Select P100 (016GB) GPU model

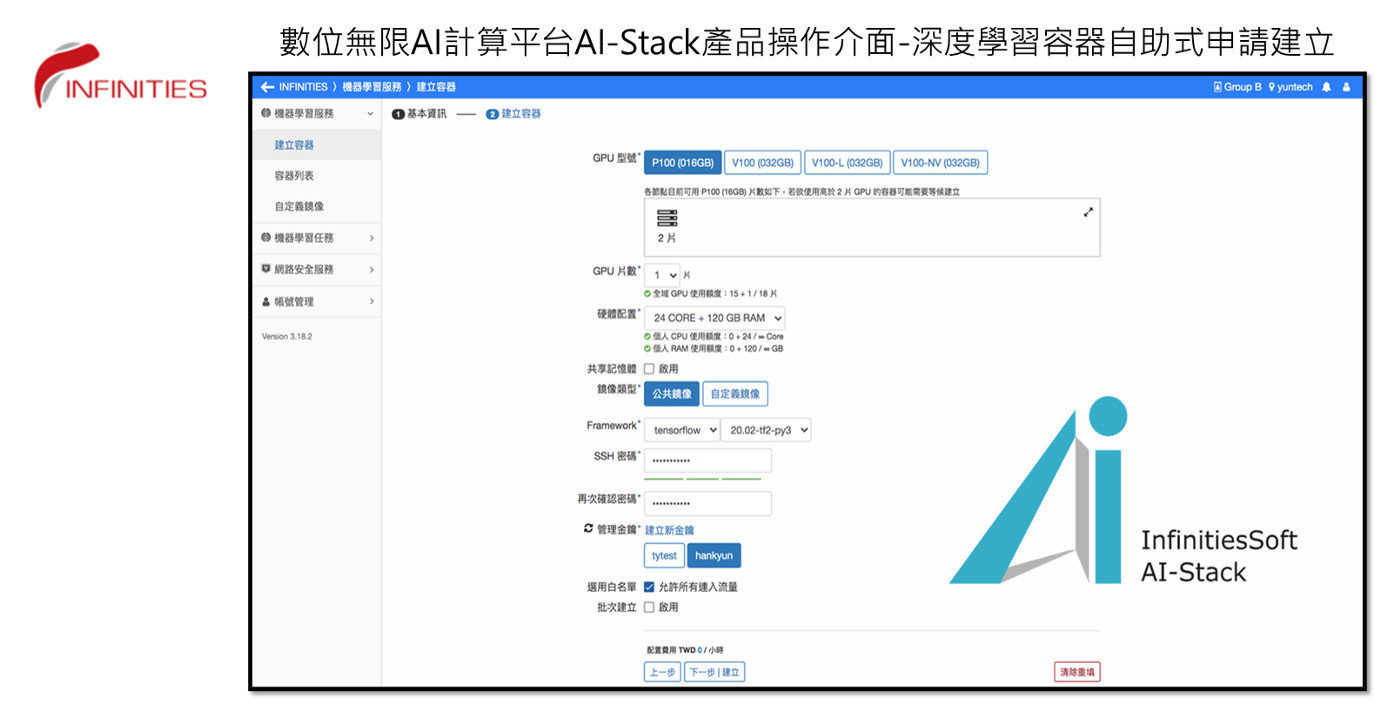pyautogui.click(x=682, y=163)
